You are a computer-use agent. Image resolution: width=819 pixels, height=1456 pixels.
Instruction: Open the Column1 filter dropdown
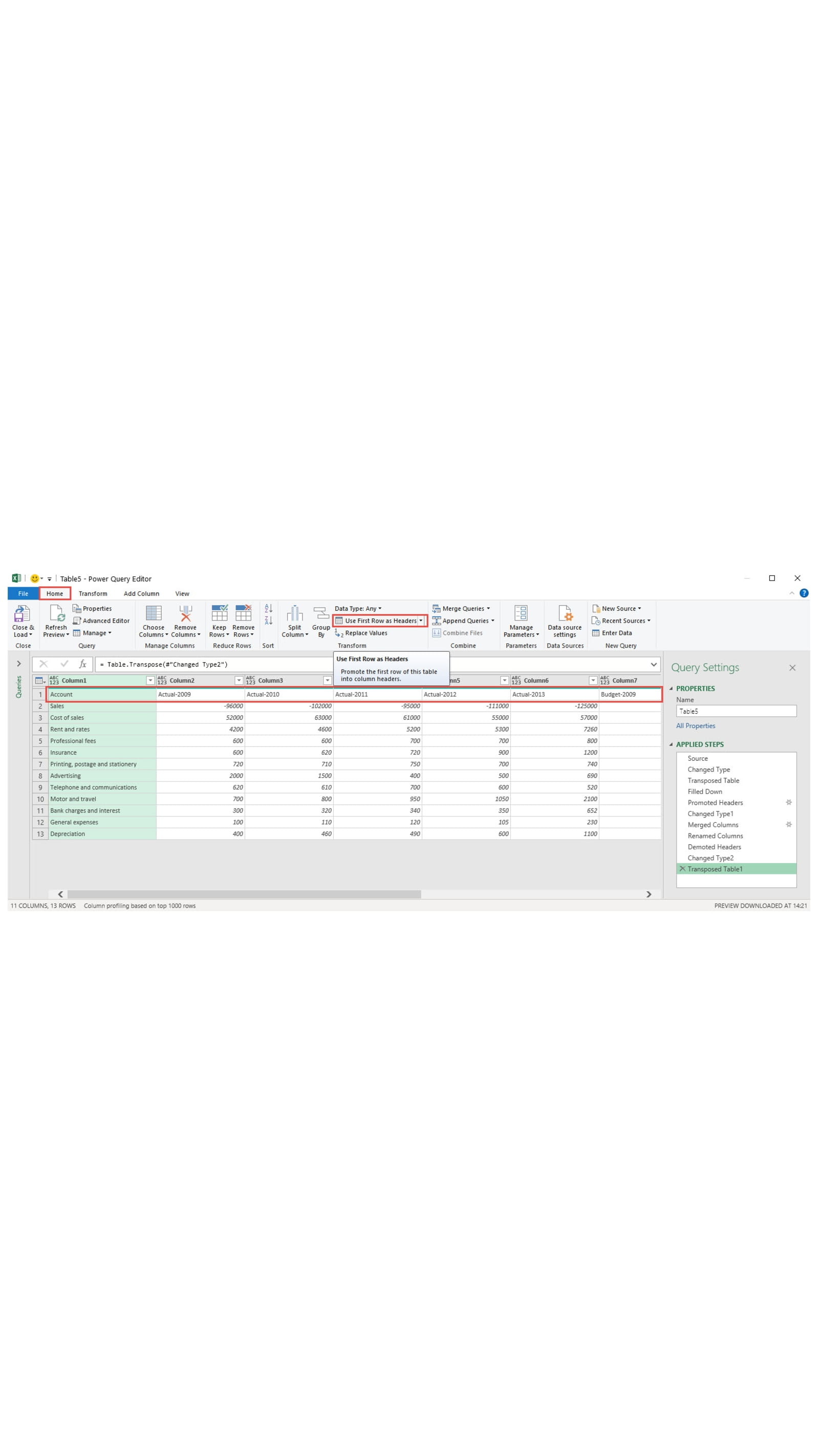150,680
